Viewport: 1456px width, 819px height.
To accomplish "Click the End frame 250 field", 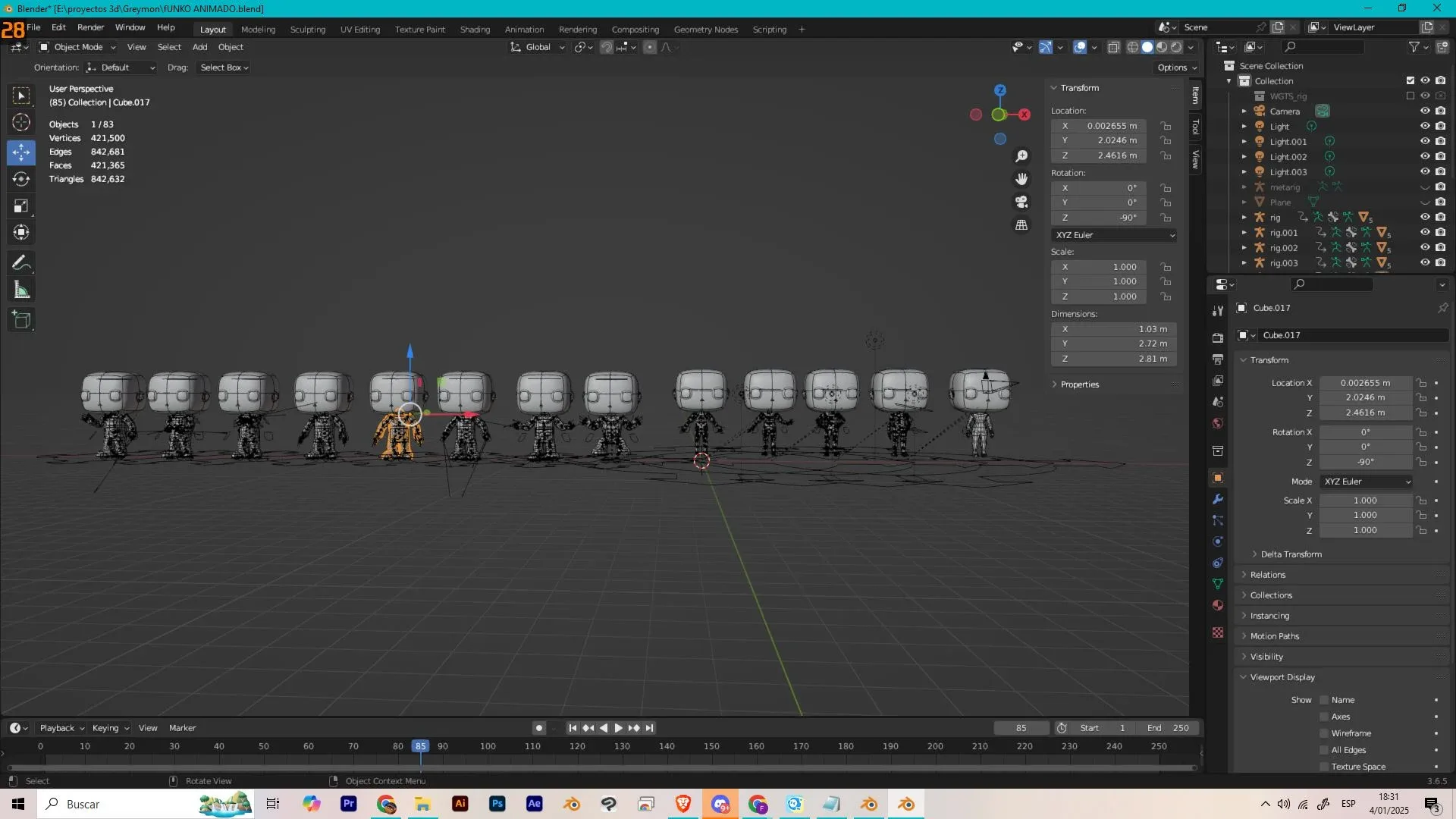I will pyautogui.click(x=1168, y=728).
